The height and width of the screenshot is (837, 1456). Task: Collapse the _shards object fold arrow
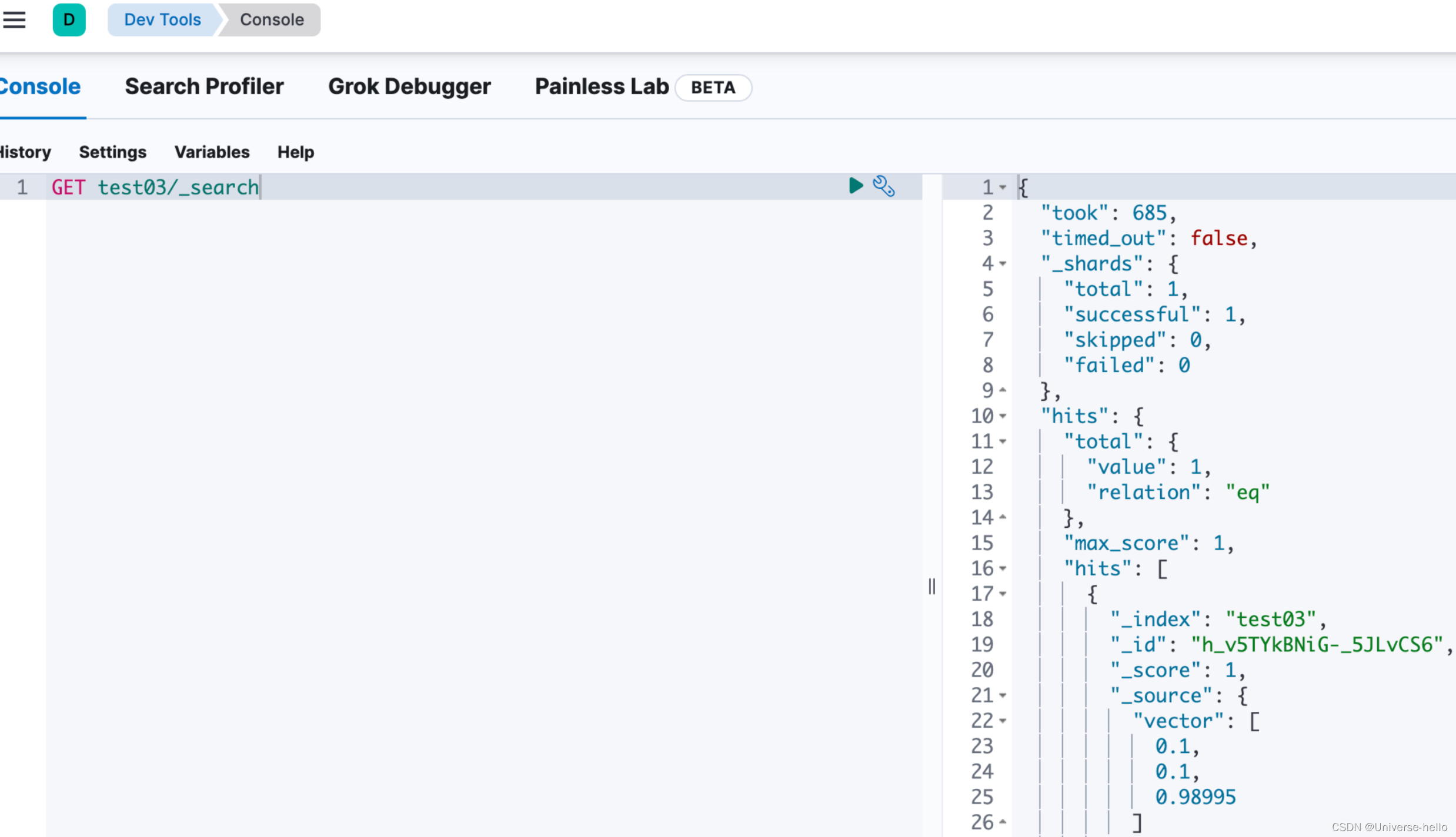(x=1003, y=264)
